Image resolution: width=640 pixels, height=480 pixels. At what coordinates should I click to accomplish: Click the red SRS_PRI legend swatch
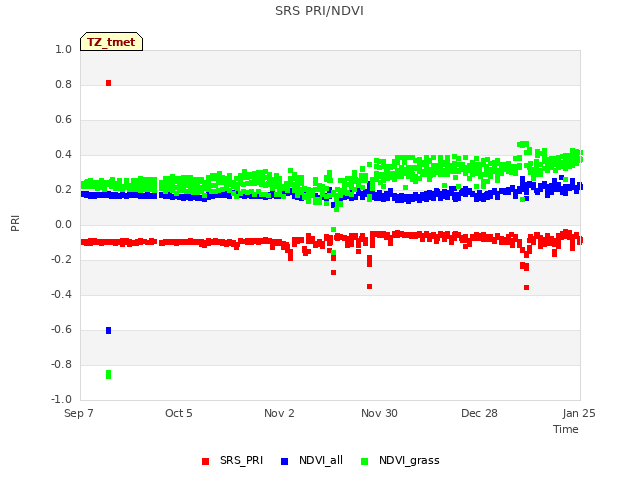click(x=205, y=461)
